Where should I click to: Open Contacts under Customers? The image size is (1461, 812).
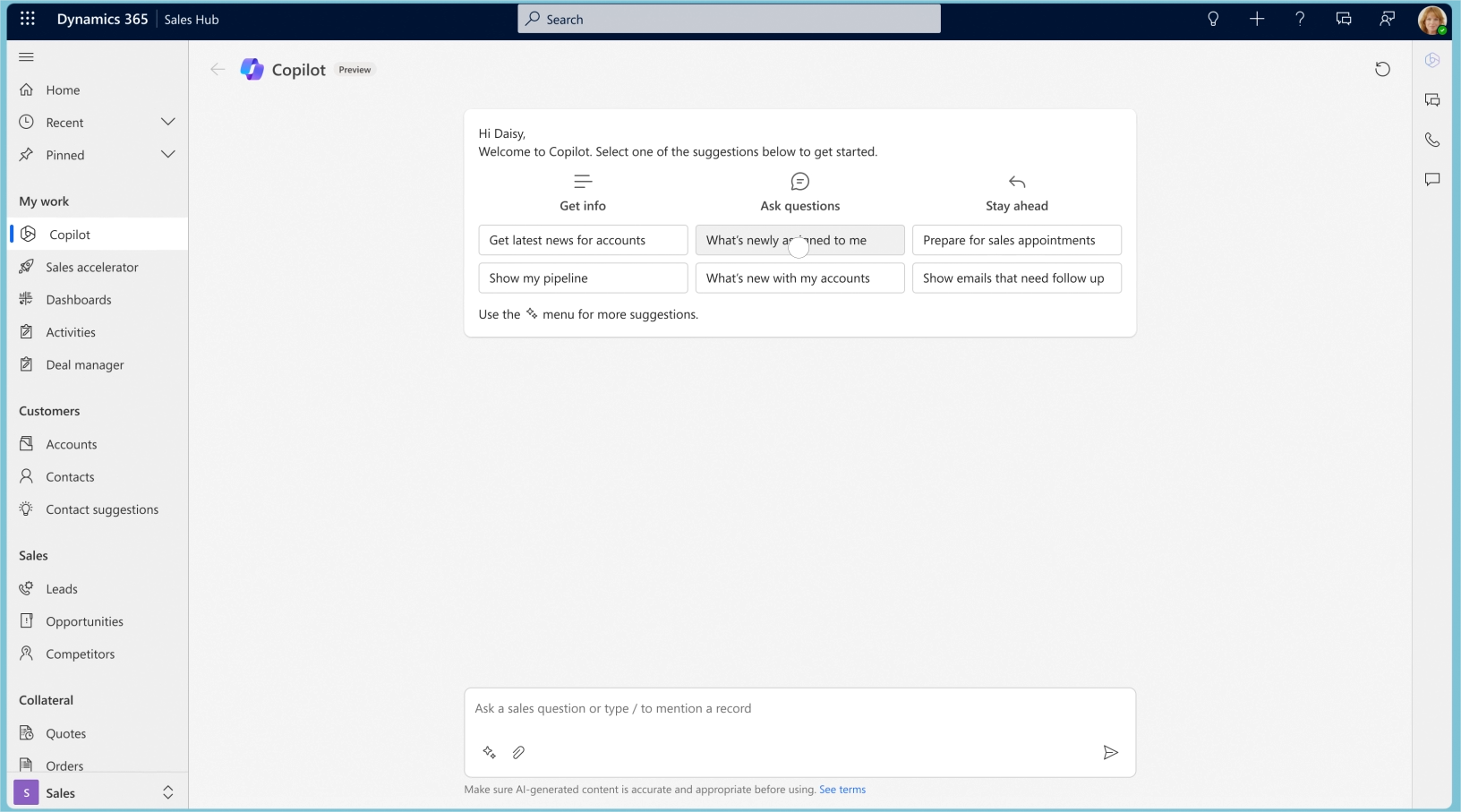98,476
